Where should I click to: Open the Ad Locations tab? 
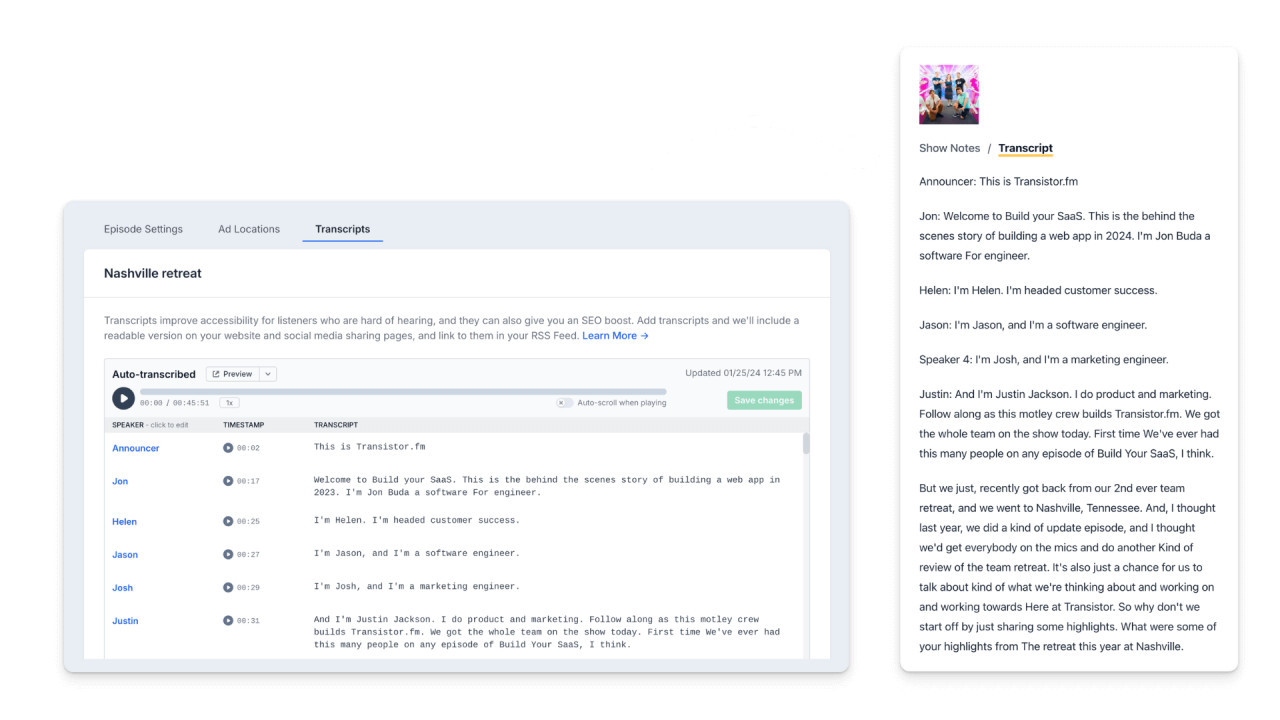point(249,229)
